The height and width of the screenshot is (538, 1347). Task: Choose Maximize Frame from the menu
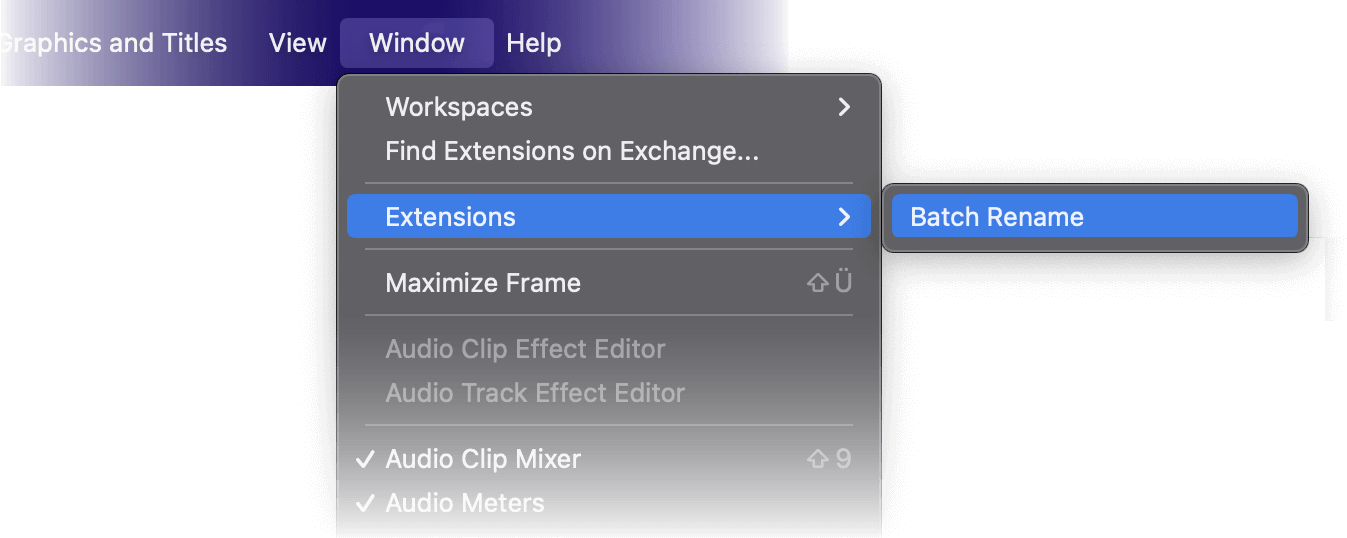[x=483, y=283]
